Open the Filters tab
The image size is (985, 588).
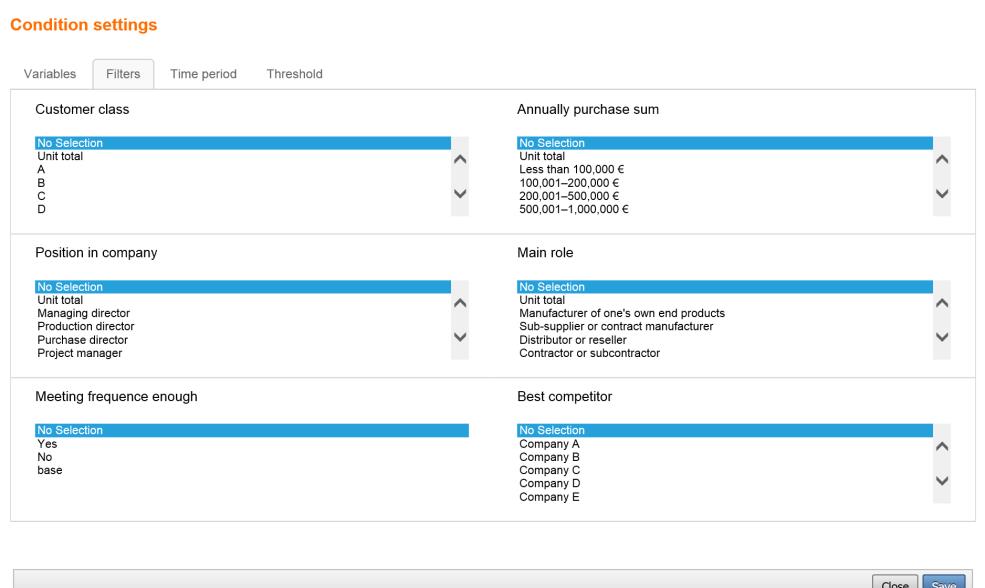click(123, 74)
